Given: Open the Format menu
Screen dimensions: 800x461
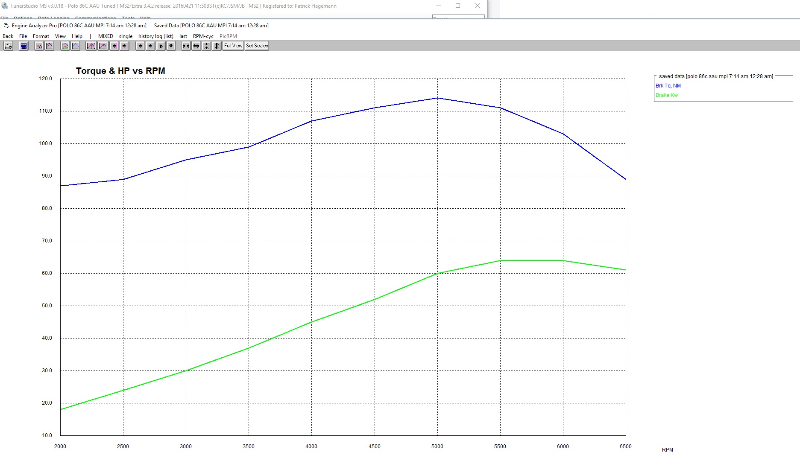Looking at the screenshot, I should [x=40, y=36].
